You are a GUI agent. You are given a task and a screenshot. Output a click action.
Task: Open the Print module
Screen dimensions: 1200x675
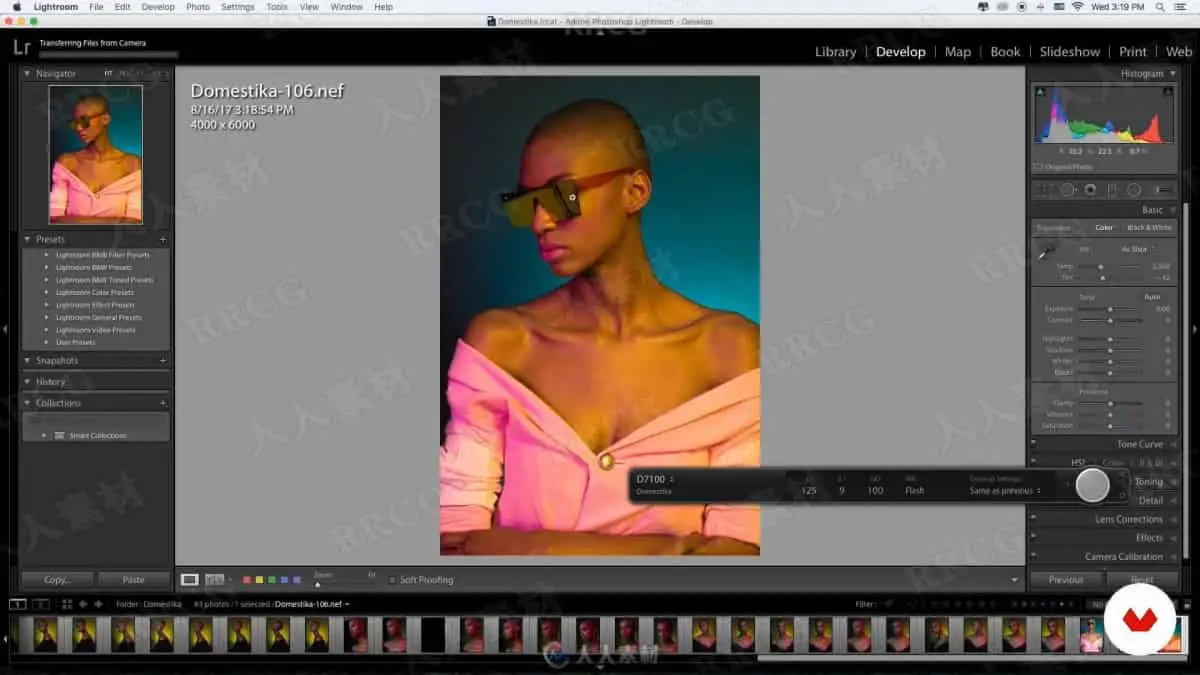(x=1133, y=52)
